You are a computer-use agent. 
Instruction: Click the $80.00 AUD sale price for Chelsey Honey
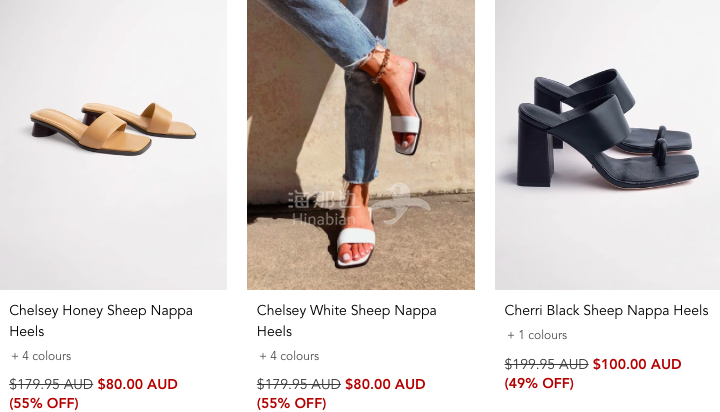click(x=137, y=384)
